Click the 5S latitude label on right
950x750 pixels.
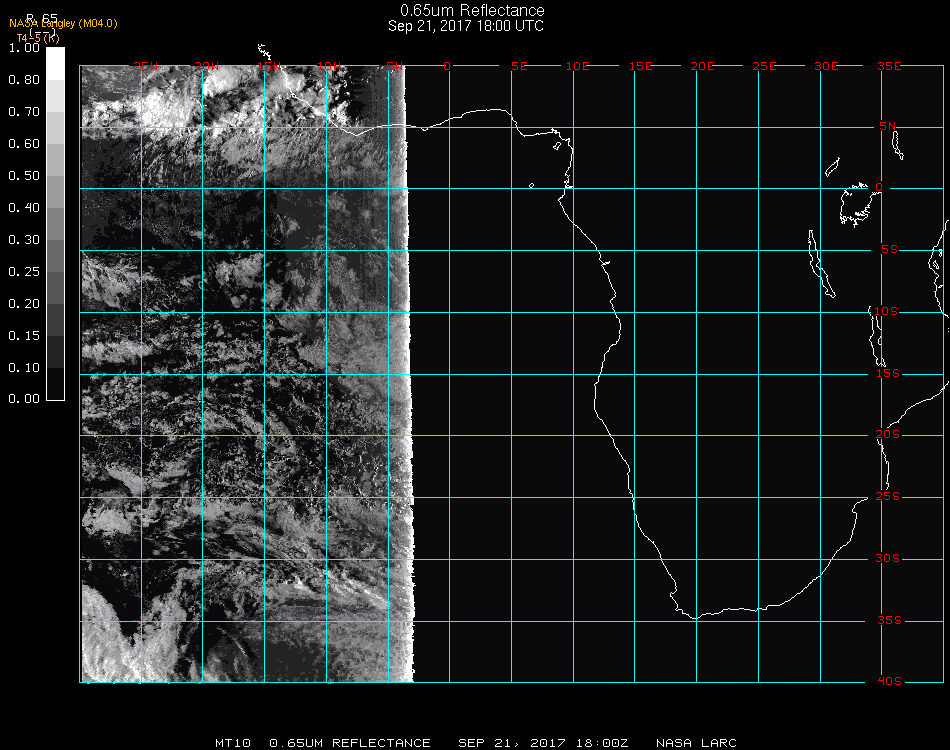click(x=888, y=250)
